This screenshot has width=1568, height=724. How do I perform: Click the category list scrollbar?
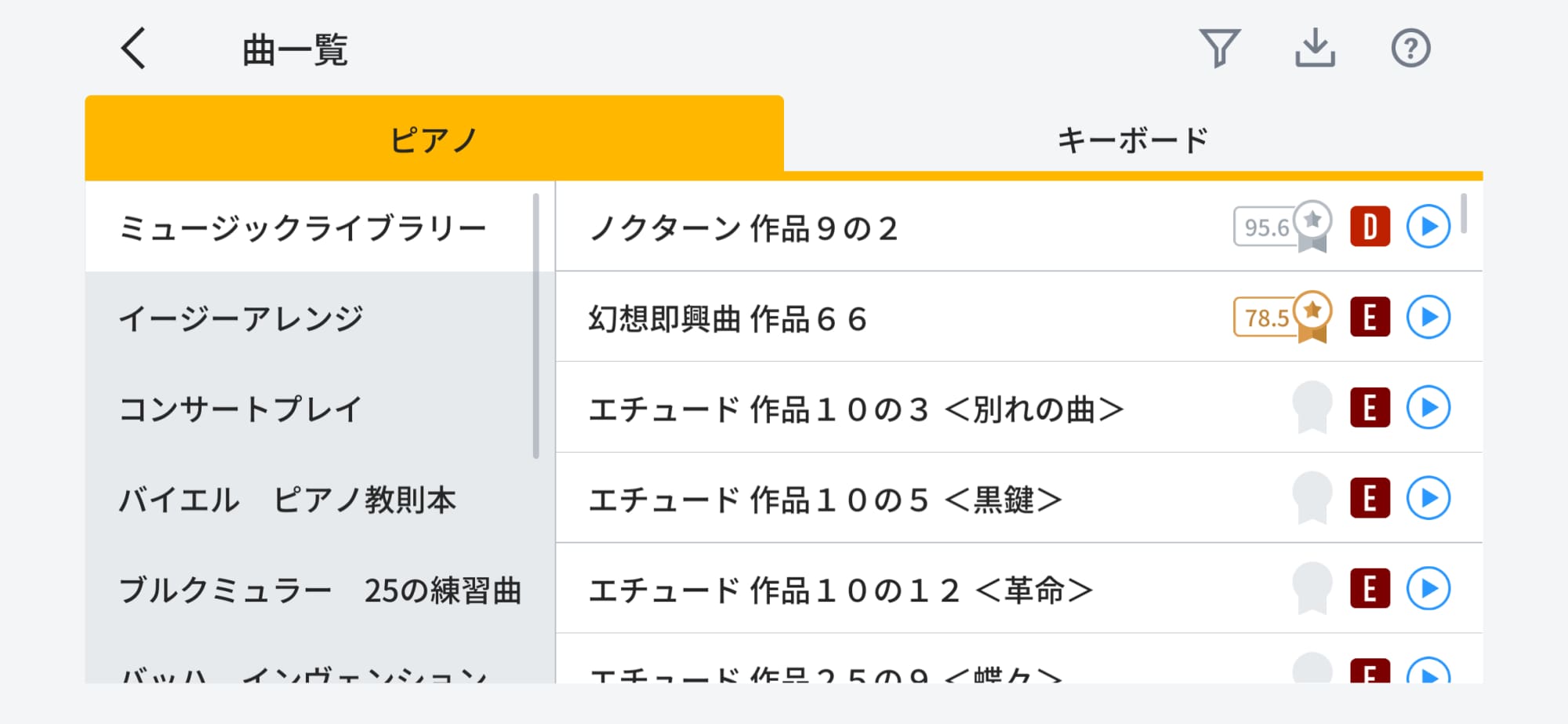(536, 326)
